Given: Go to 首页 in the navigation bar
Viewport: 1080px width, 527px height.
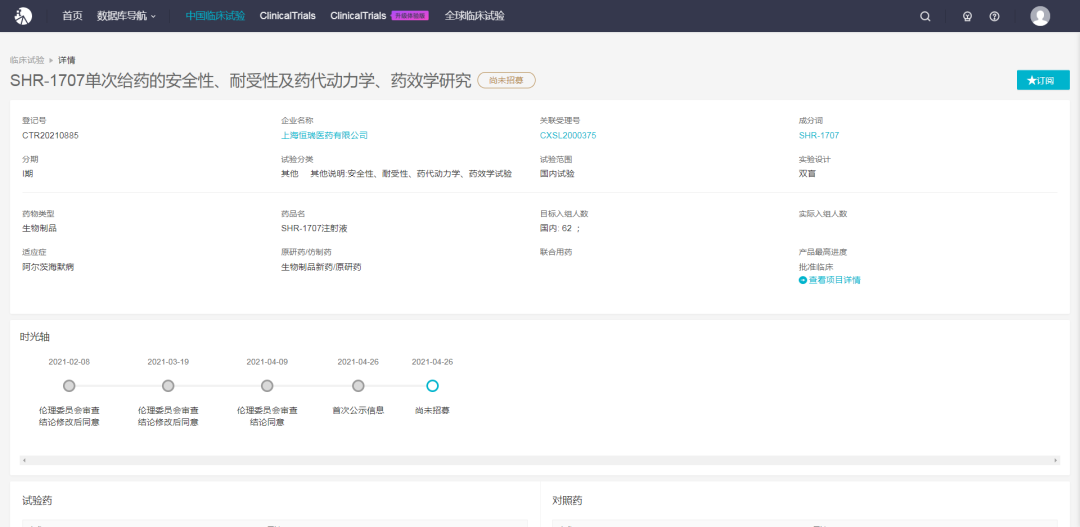Looking at the screenshot, I should click(x=72, y=16).
